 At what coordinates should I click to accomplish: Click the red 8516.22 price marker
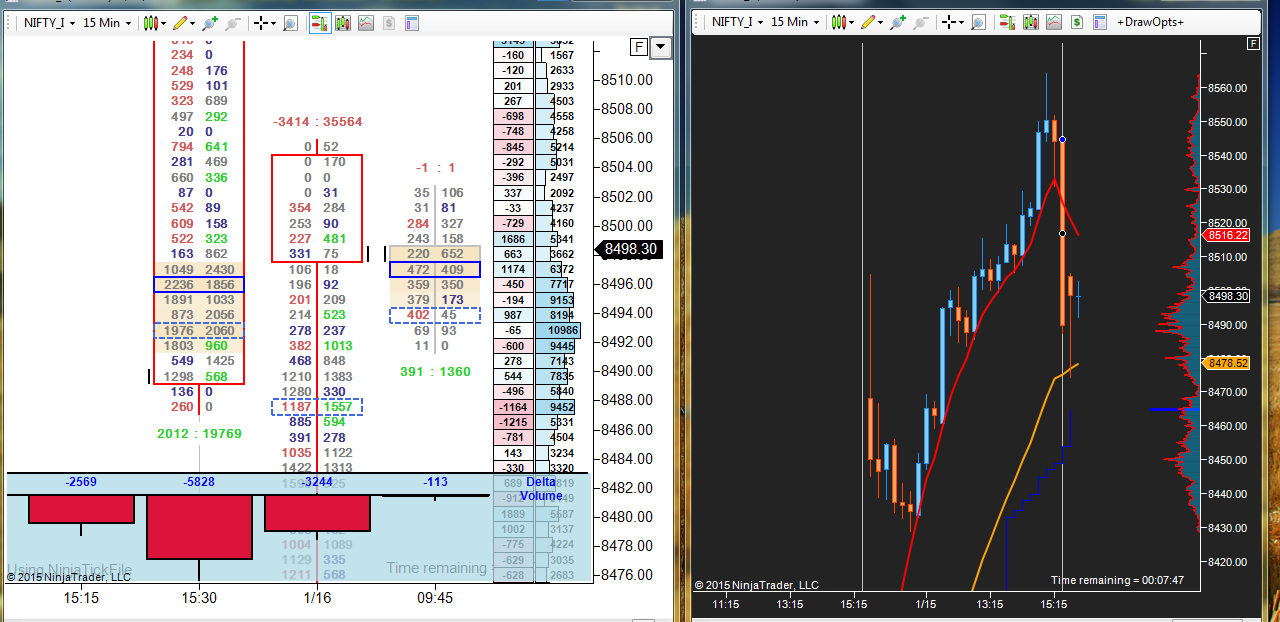[x=1228, y=235]
